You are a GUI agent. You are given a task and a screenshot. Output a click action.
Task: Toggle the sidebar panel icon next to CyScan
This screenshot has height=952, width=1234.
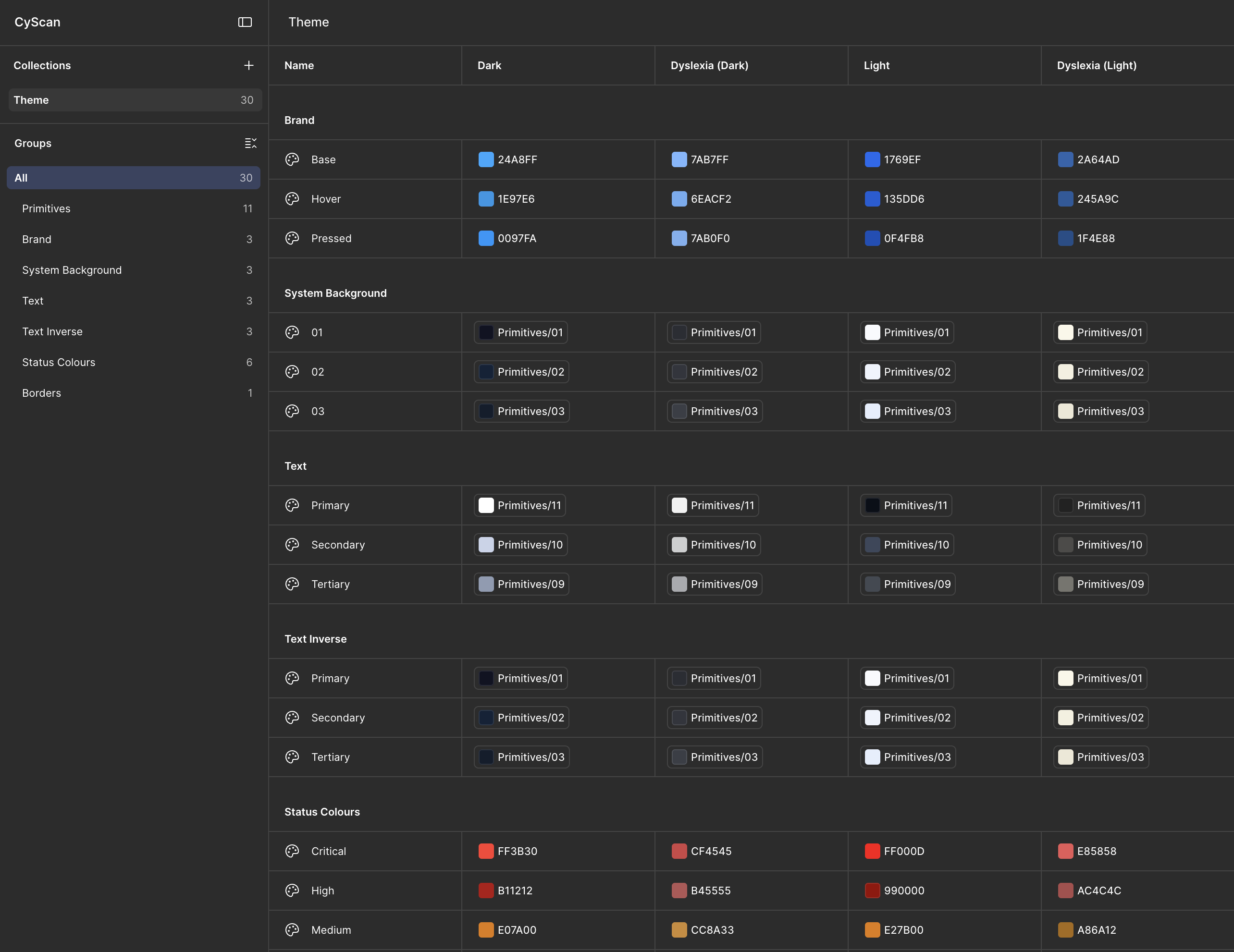[x=245, y=22]
